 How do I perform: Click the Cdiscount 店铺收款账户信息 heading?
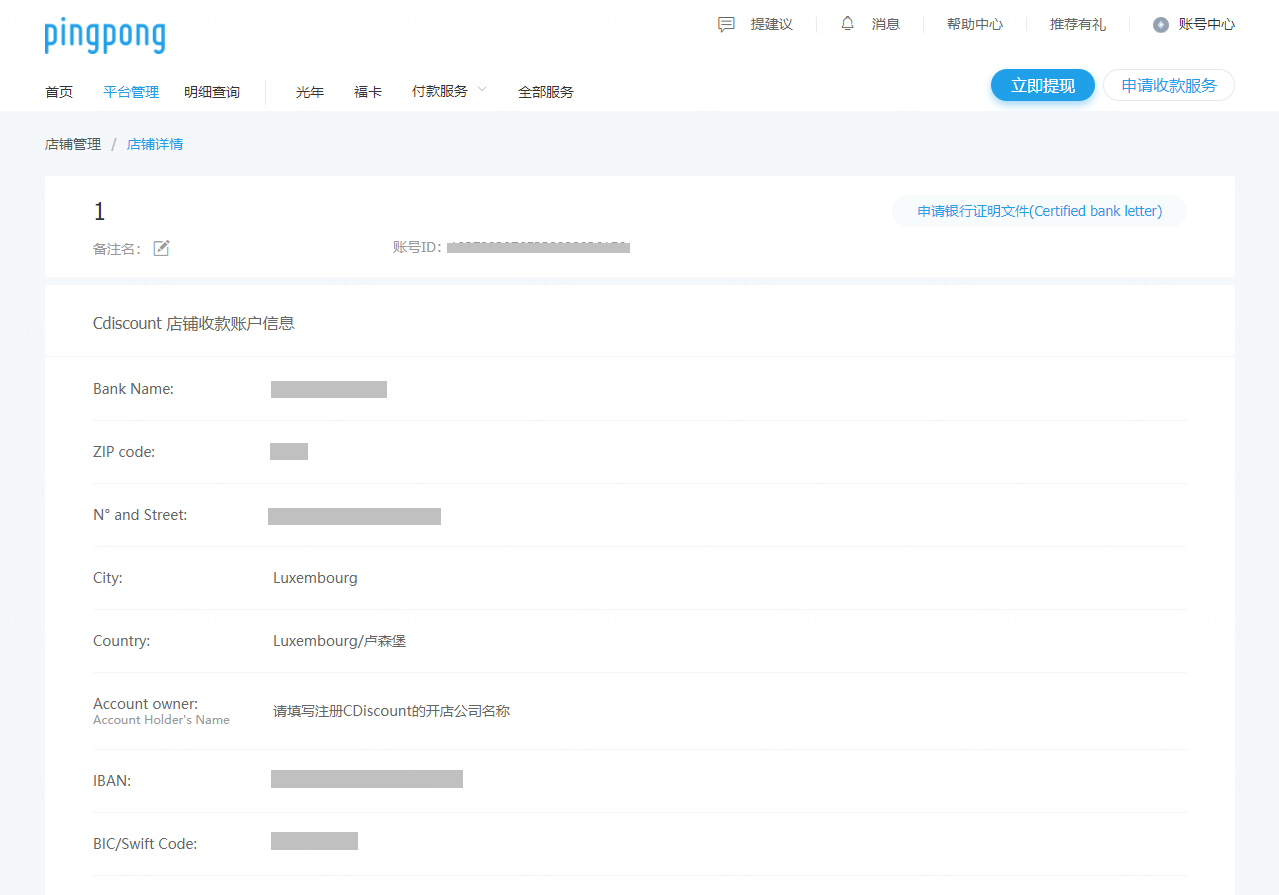click(x=194, y=323)
